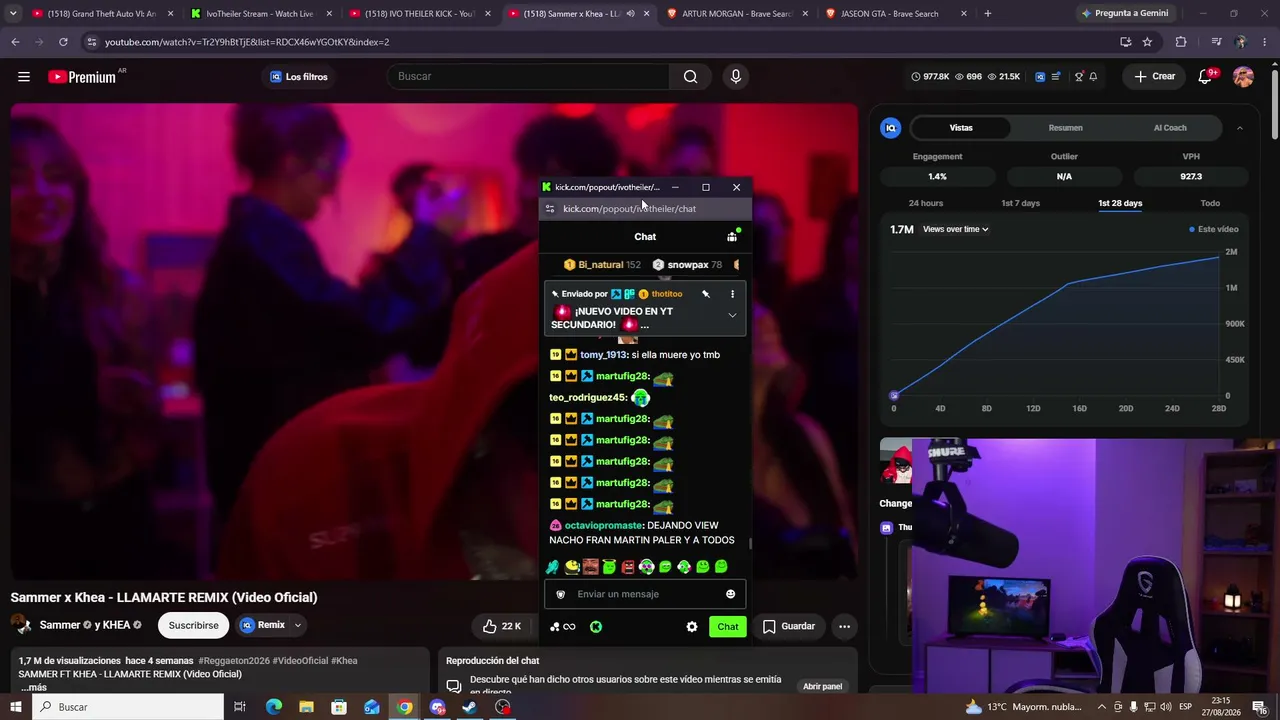The height and width of the screenshot is (720, 1280).
Task: Open File Explorer from the taskbar
Action: click(x=306, y=707)
